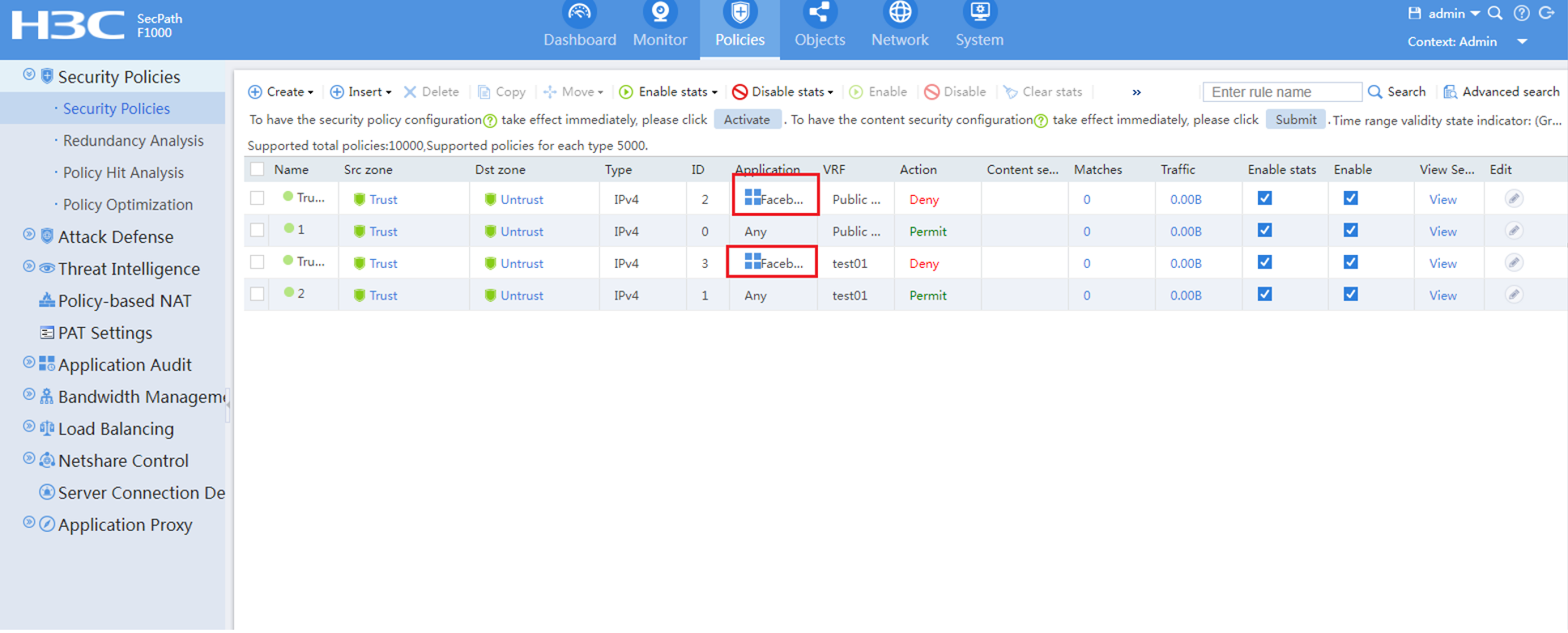Click the Search button
Viewport: 1568px width, 633px height.
point(1397,91)
